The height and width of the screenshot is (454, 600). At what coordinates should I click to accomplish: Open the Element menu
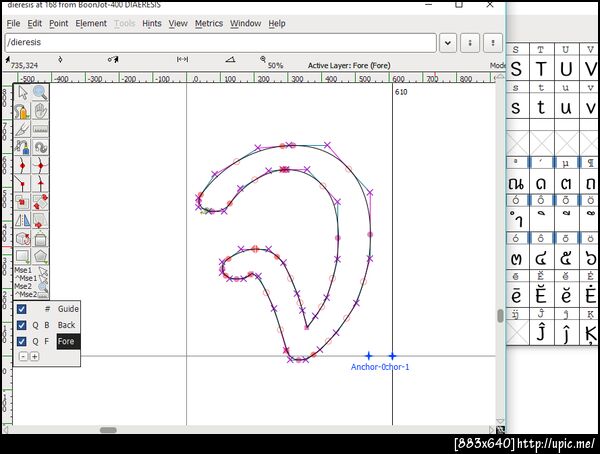(x=91, y=23)
